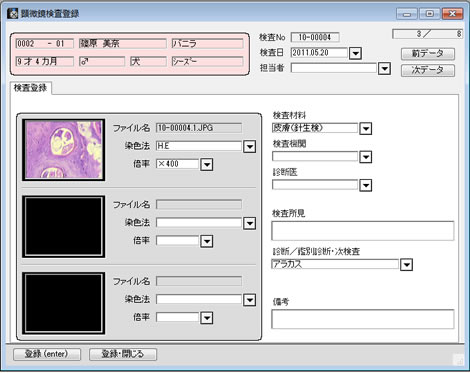Click the empty 診断医 field
The image size is (470, 373).
click(315, 185)
